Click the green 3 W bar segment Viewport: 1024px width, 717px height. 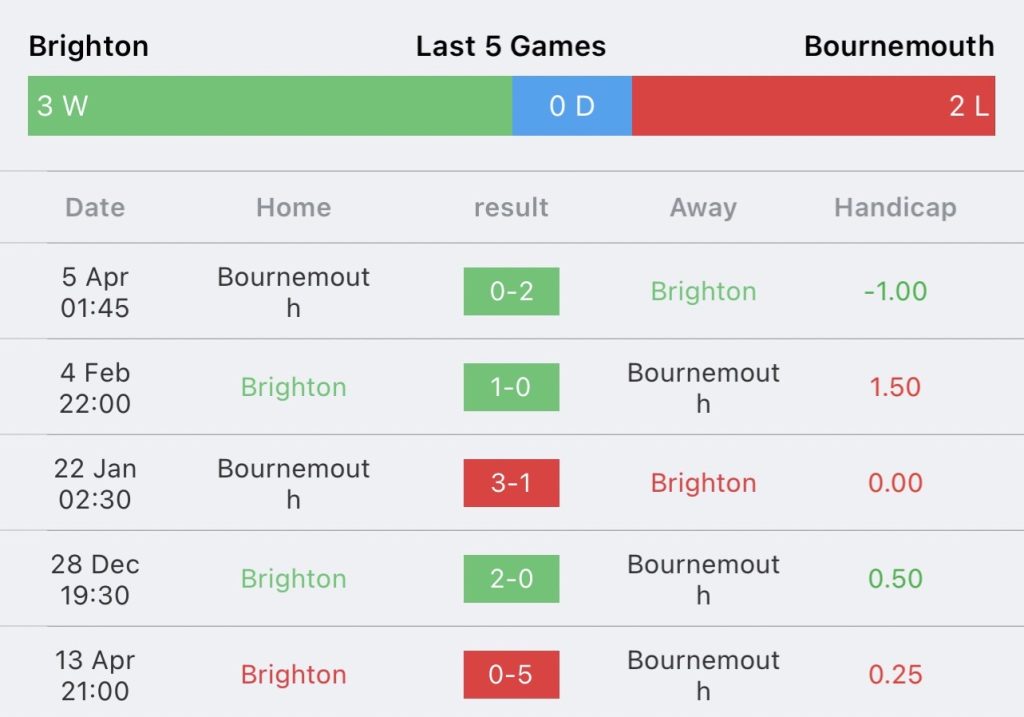[x=270, y=106]
